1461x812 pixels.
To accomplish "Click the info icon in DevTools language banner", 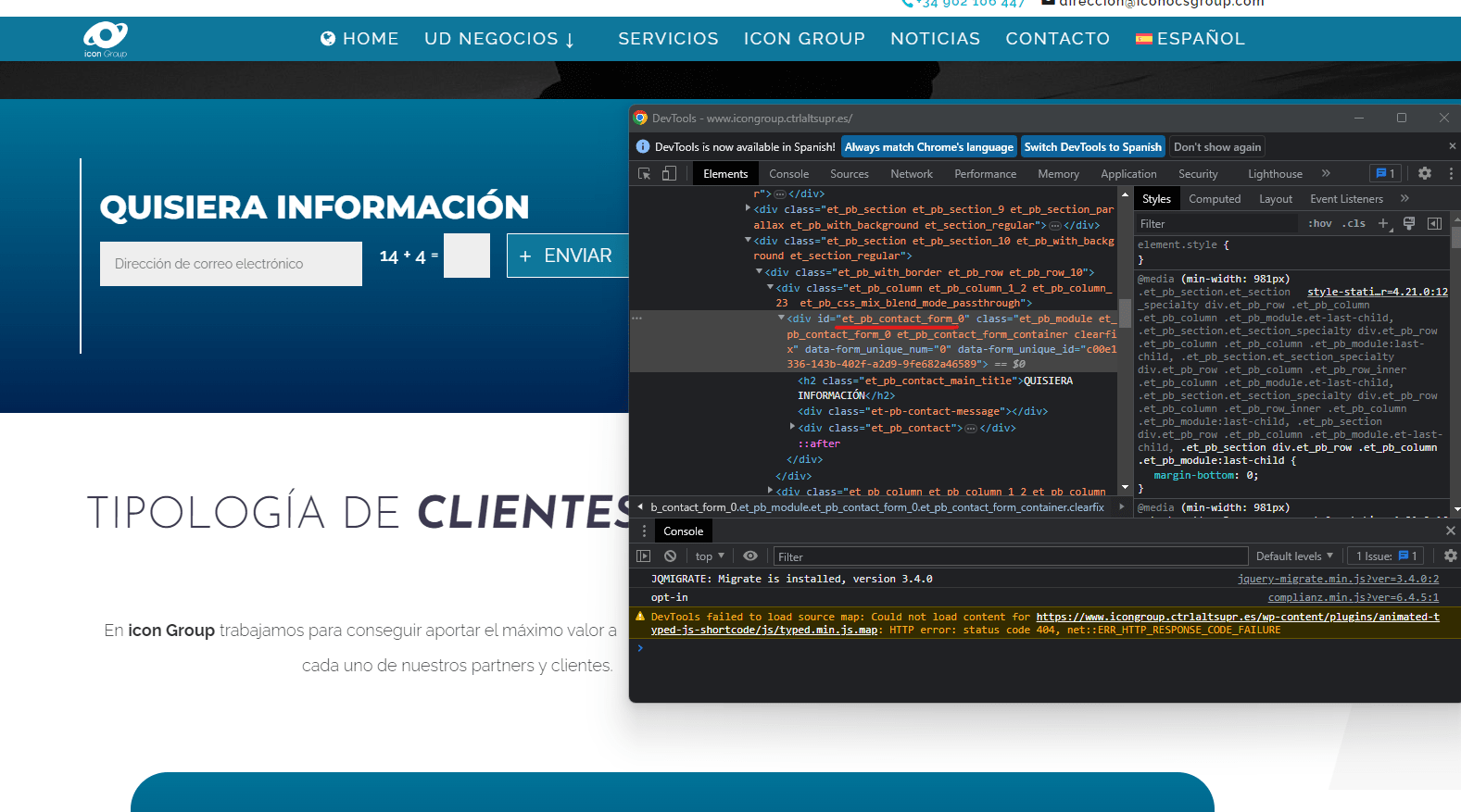I will coord(643,146).
